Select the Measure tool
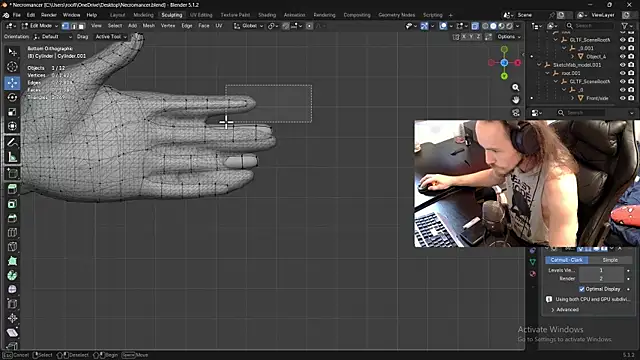 pyautogui.click(x=12, y=157)
